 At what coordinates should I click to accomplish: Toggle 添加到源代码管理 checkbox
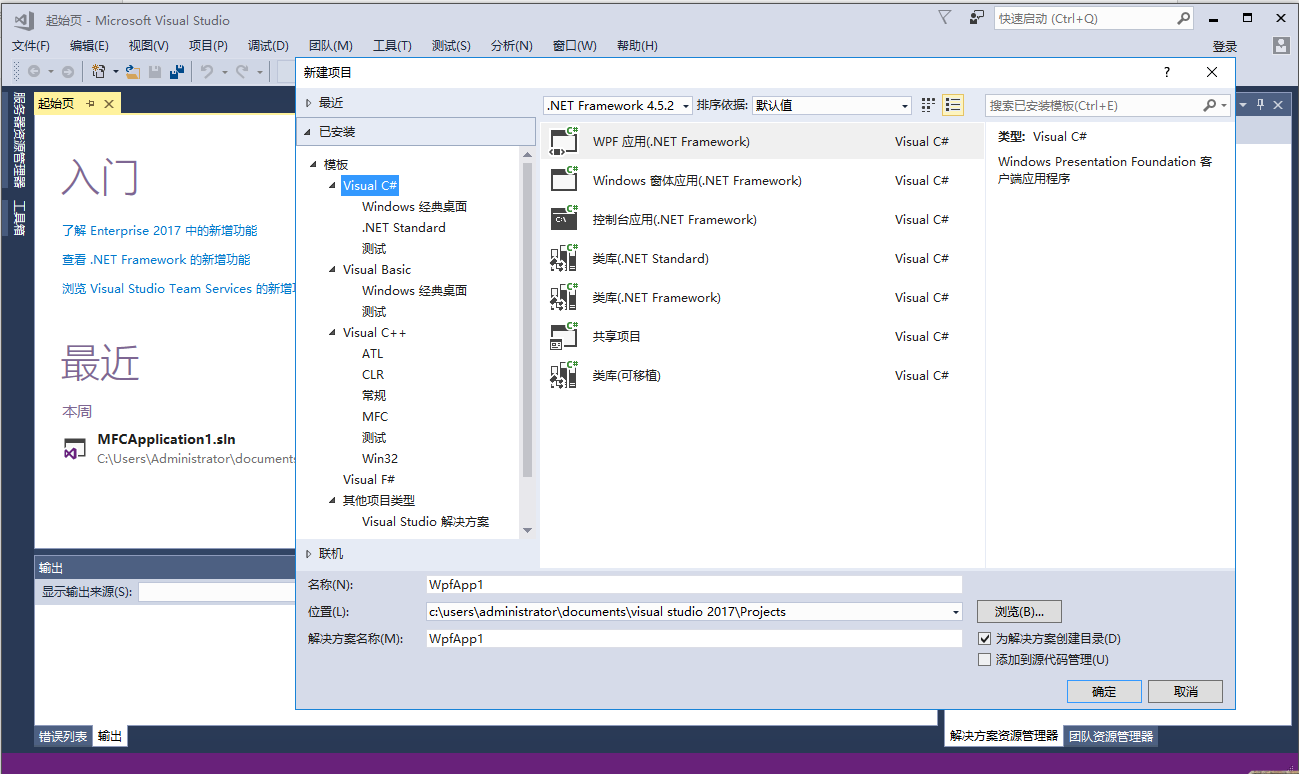coord(984,660)
